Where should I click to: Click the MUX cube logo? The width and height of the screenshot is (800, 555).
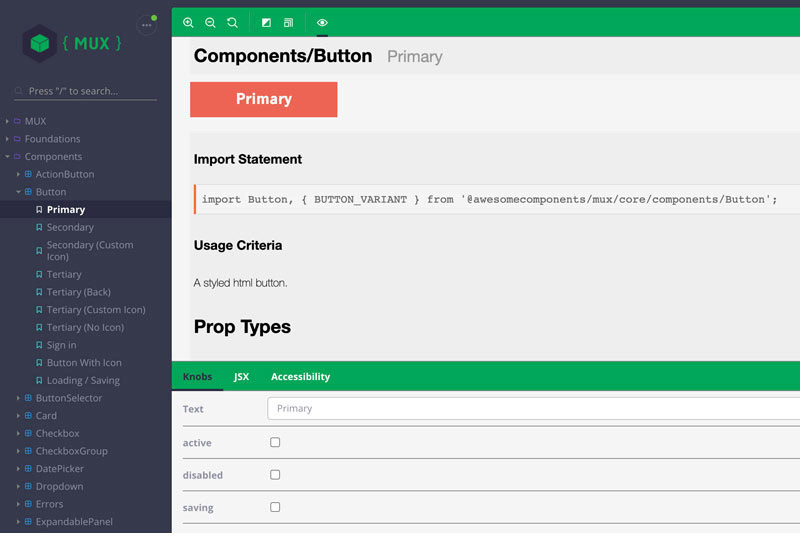pos(40,43)
